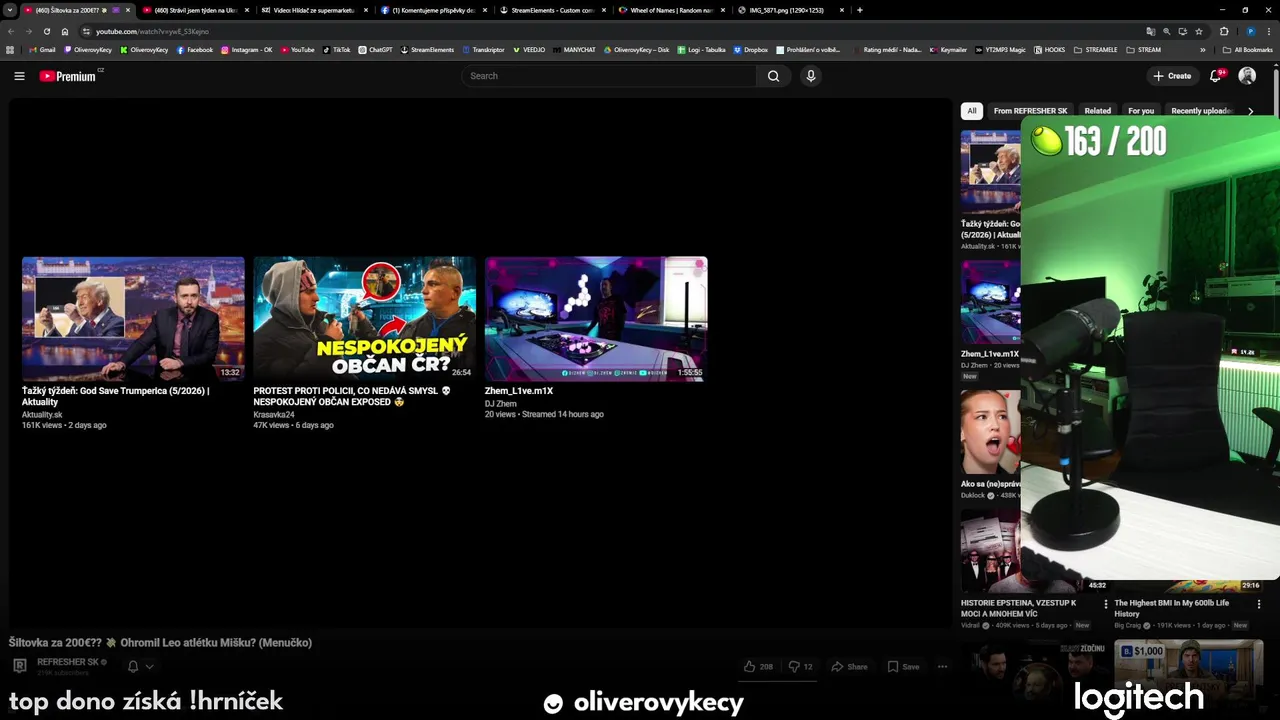
Task: Play Zhem_L1ve.m1X endscreen thumbnail
Action: point(596,319)
